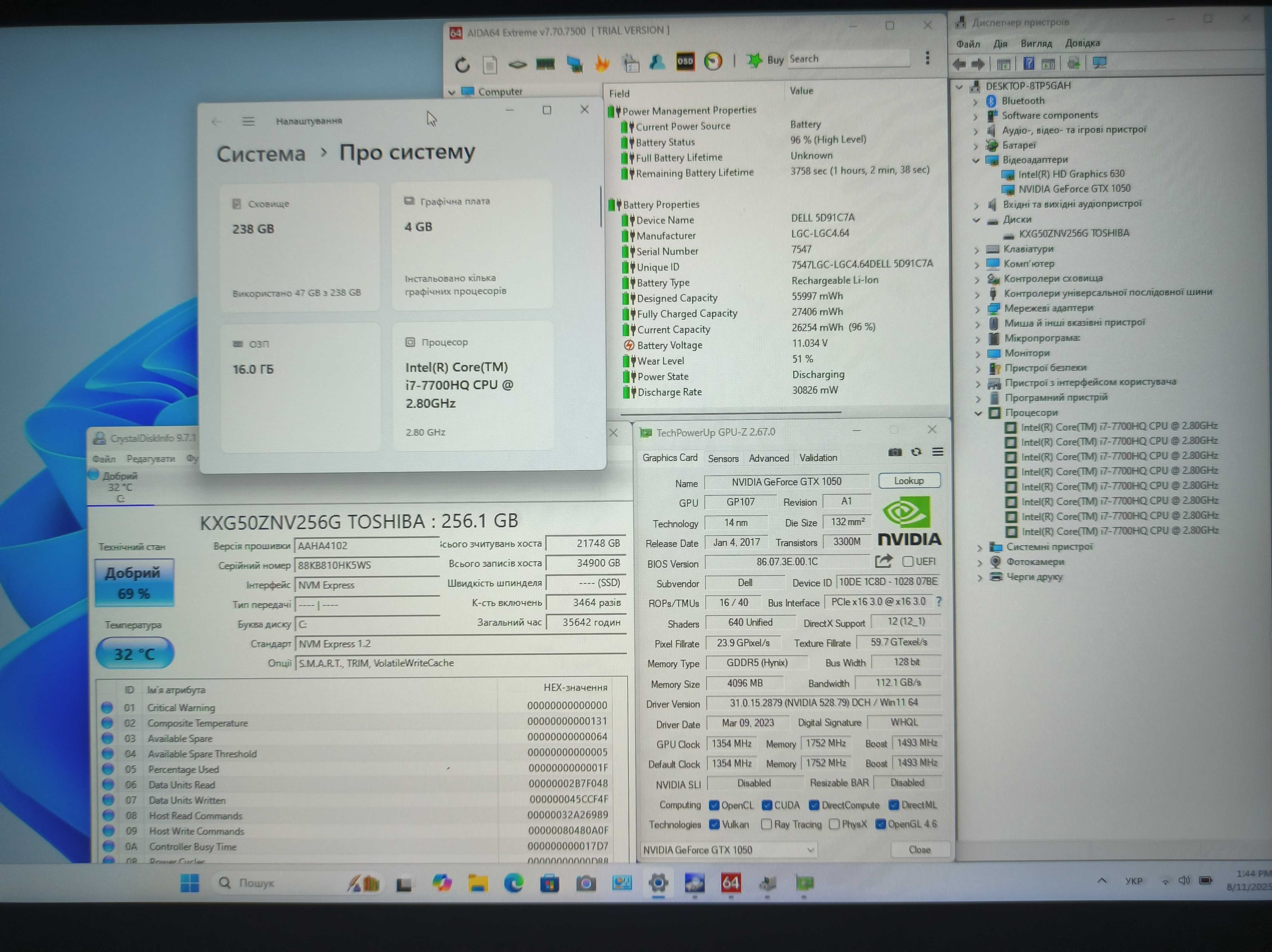The height and width of the screenshot is (952, 1272).
Task: Click the GPU-Z BIOS share export icon
Action: click(883, 561)
